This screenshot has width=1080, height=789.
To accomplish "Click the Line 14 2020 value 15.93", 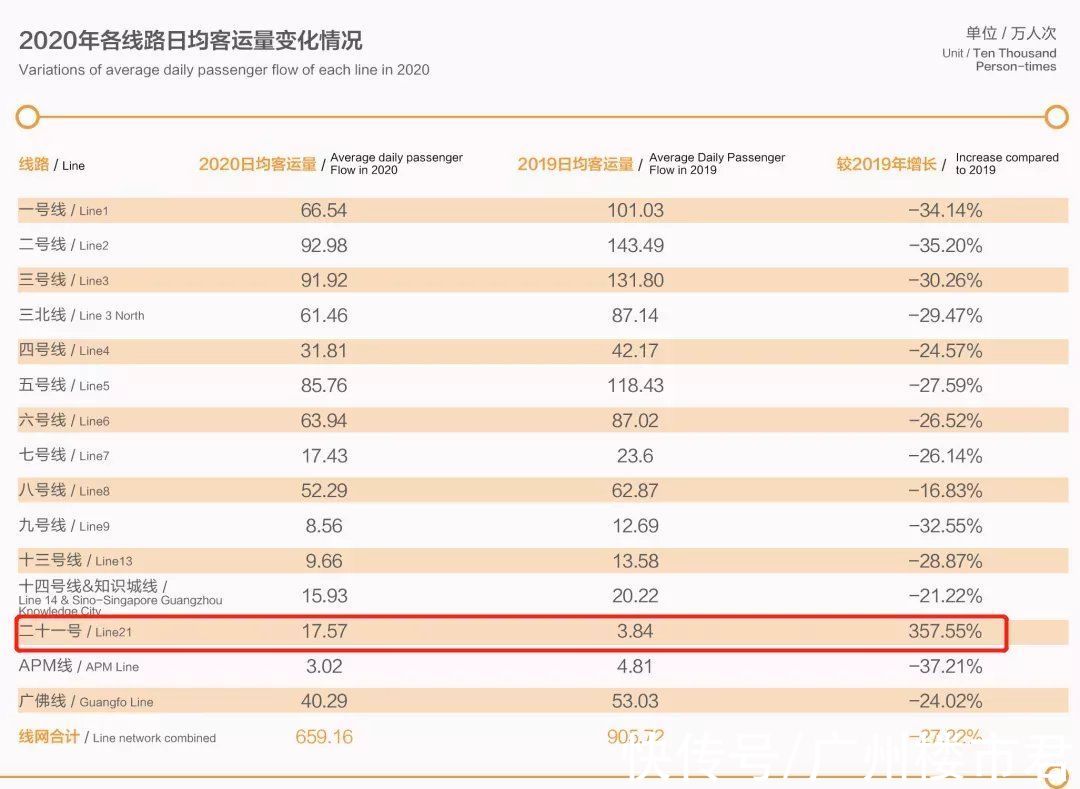I will tap(324, 596).
